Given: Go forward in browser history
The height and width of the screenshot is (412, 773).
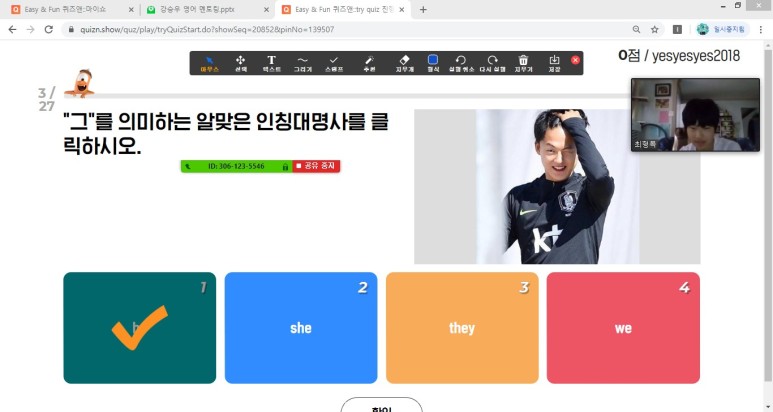Looking at the screenshot, I should pyautogui.click(x=31, y=30).
